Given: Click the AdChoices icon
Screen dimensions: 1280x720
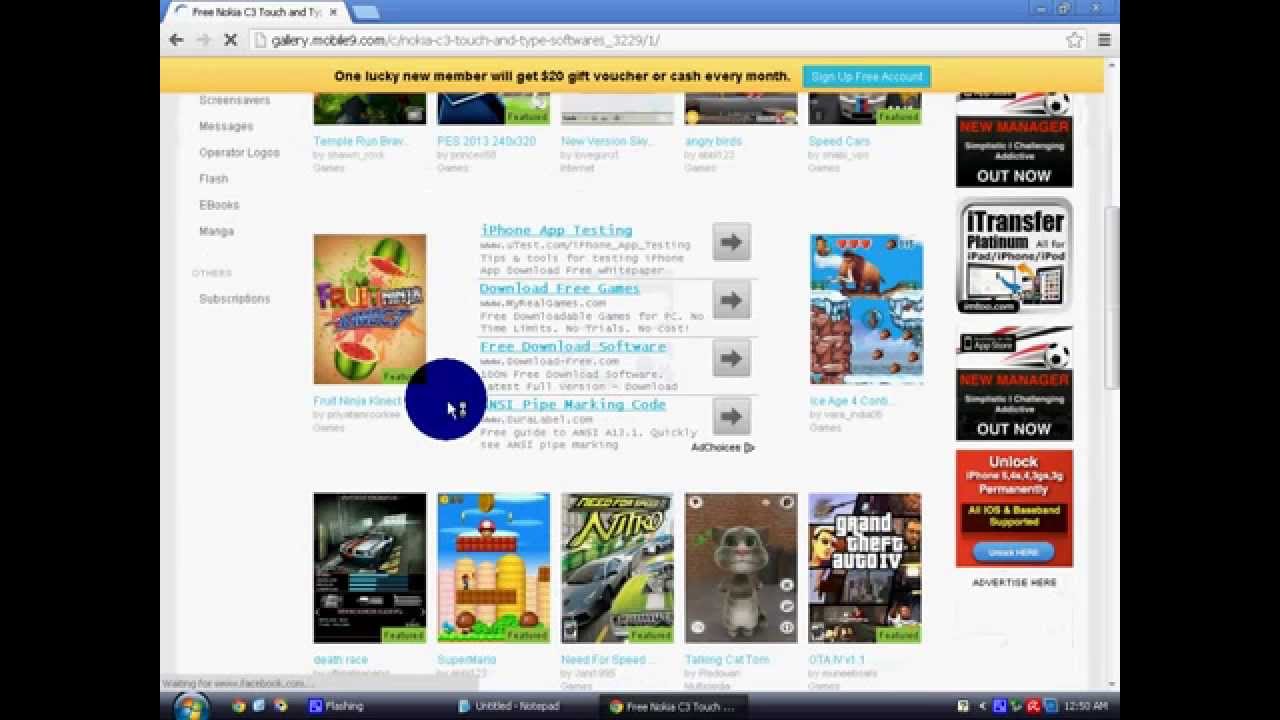Looking at the screenshot, I should click(749, 447).
